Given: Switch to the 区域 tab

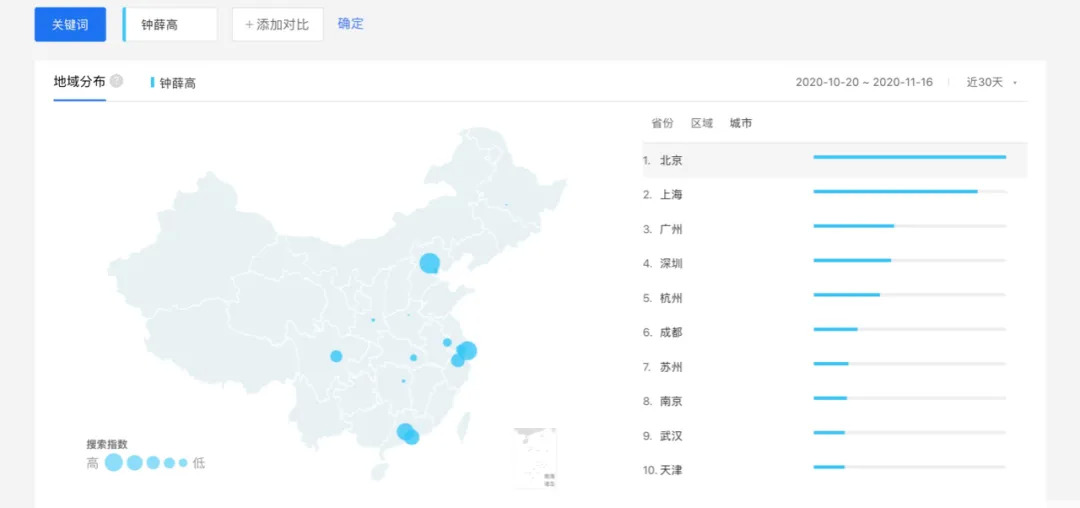Looking at the screenshot, I should [x=702, y=123].
